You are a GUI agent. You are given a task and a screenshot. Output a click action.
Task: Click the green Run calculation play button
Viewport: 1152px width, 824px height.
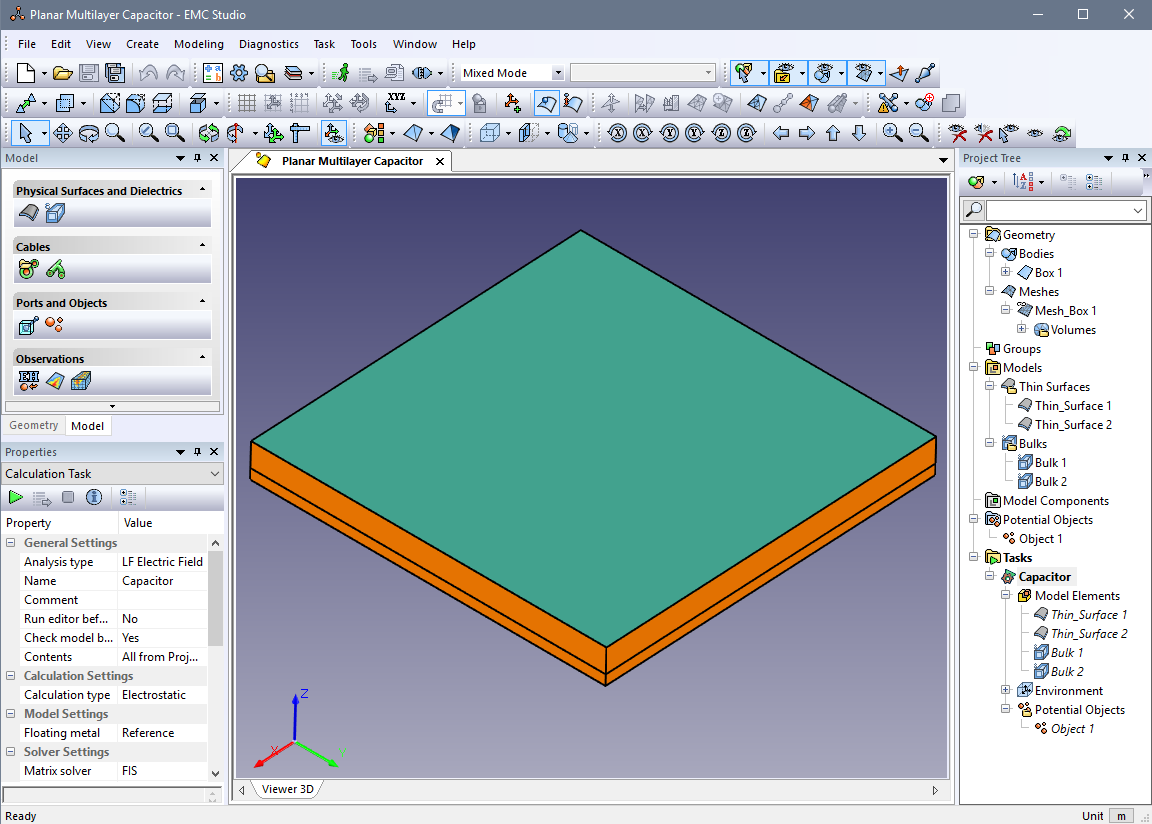click(x=16, y=497)
